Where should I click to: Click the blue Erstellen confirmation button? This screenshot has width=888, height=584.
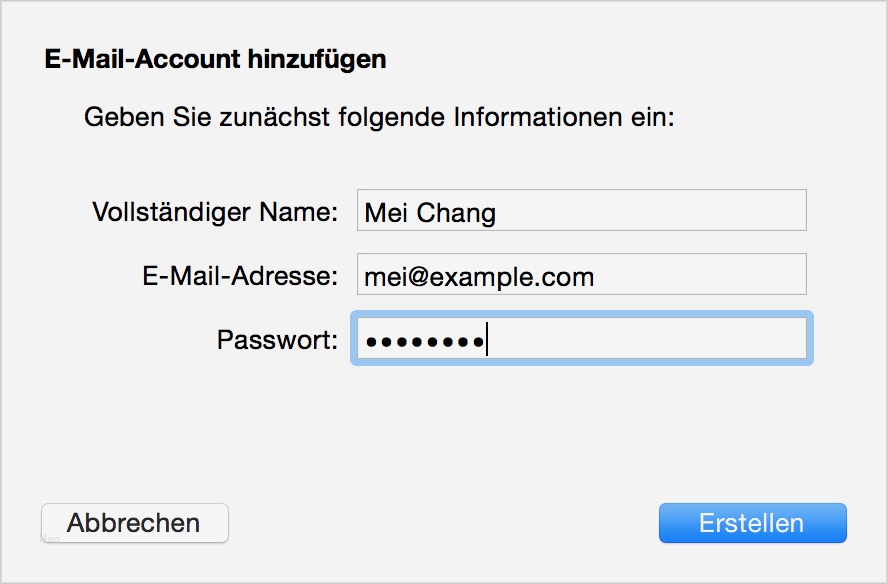(752, 522)
